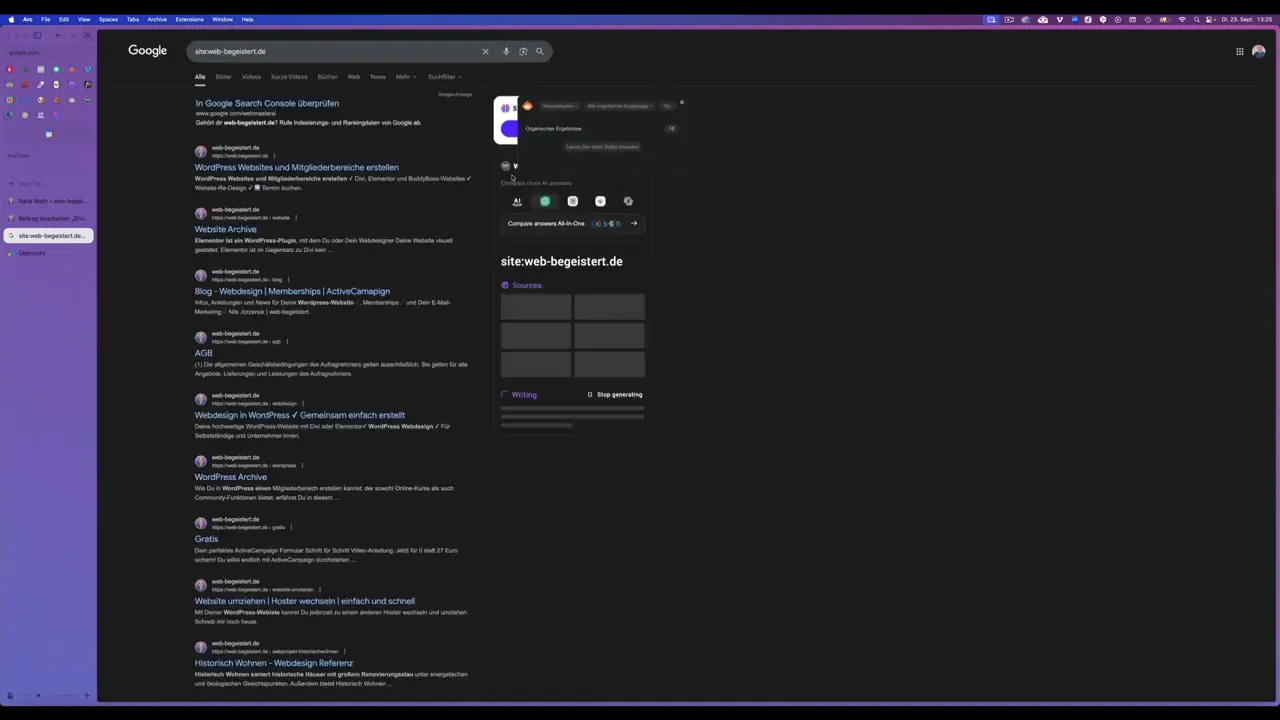Open options menu for AGB result
The width and height of the screenshot is (1280, 720).
[287, 342]
